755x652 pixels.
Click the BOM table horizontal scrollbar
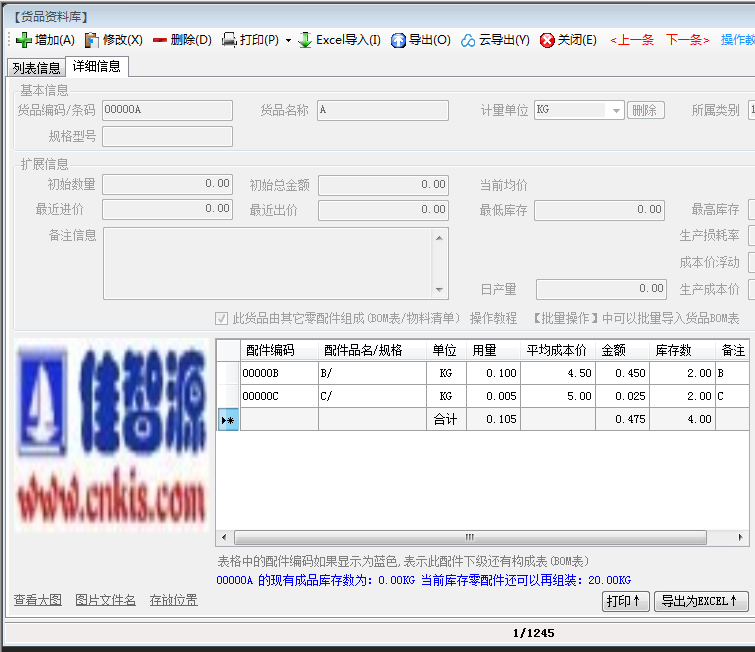point(470,538)
